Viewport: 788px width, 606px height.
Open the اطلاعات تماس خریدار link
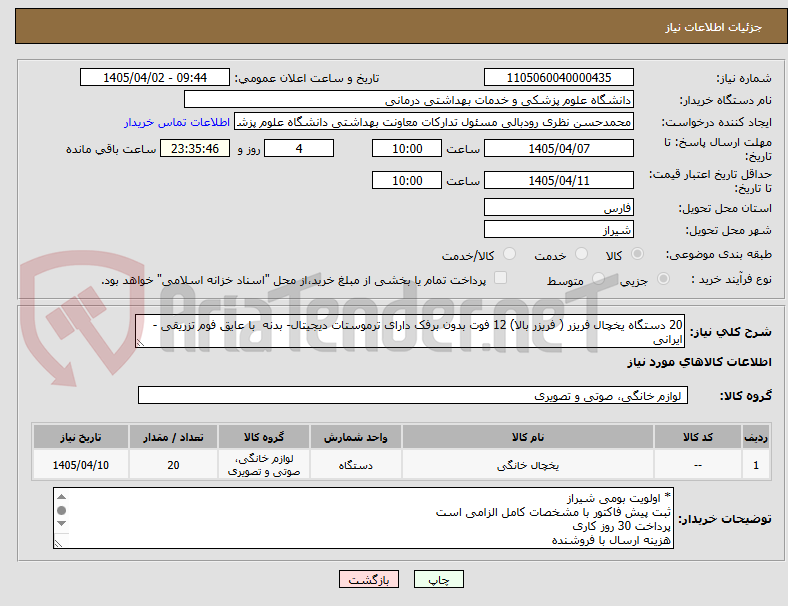click(177, 122)
